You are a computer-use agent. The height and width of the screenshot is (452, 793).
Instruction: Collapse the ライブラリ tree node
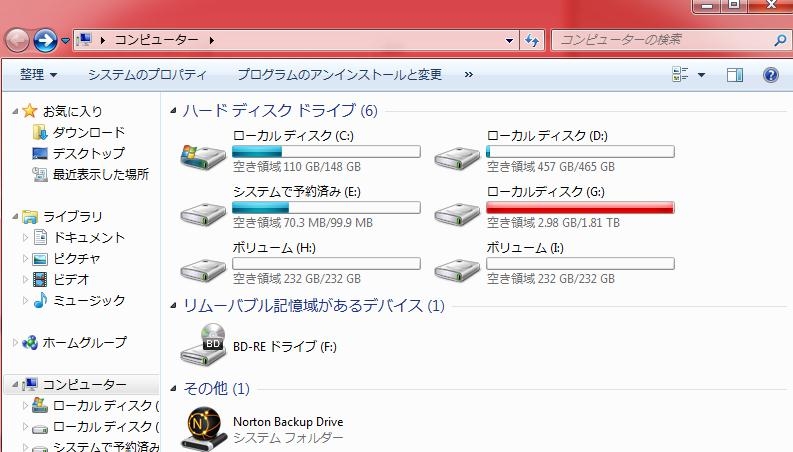[x=15, y=217]
